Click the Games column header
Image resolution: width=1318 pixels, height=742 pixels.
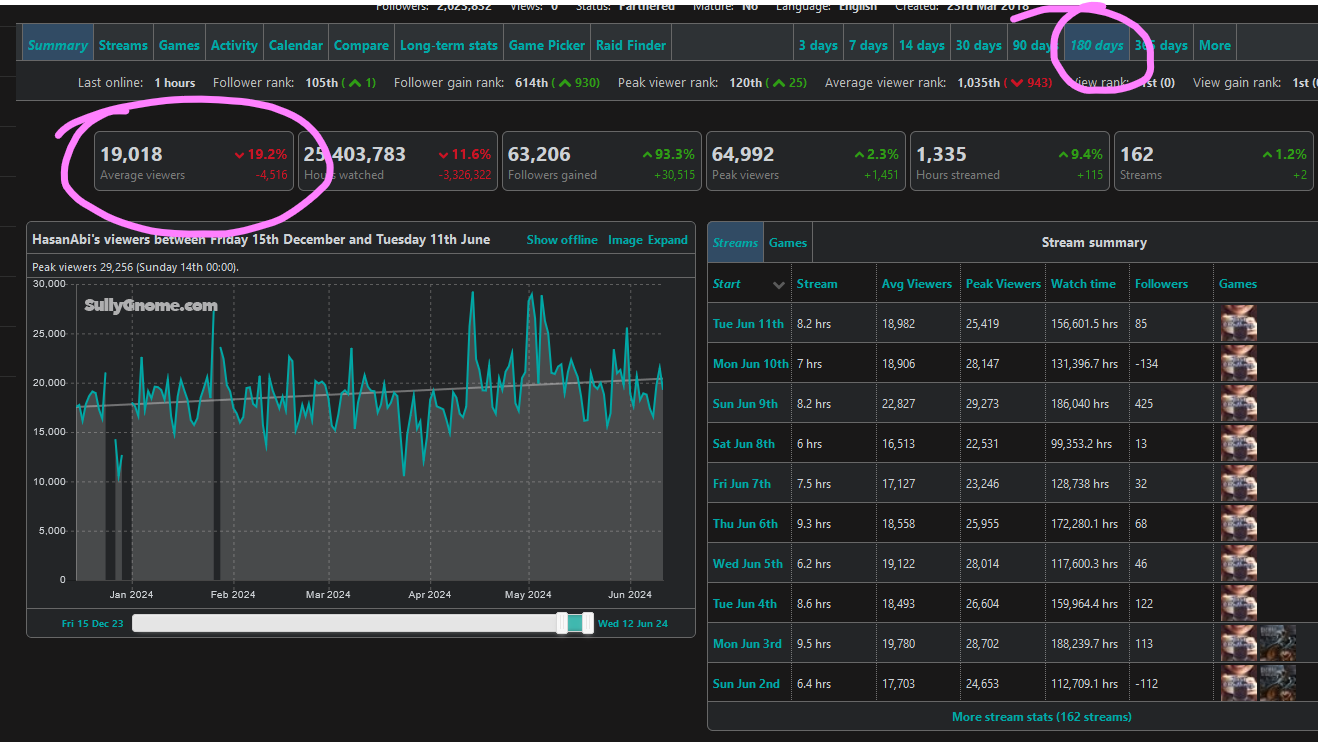click(1238, 284)
